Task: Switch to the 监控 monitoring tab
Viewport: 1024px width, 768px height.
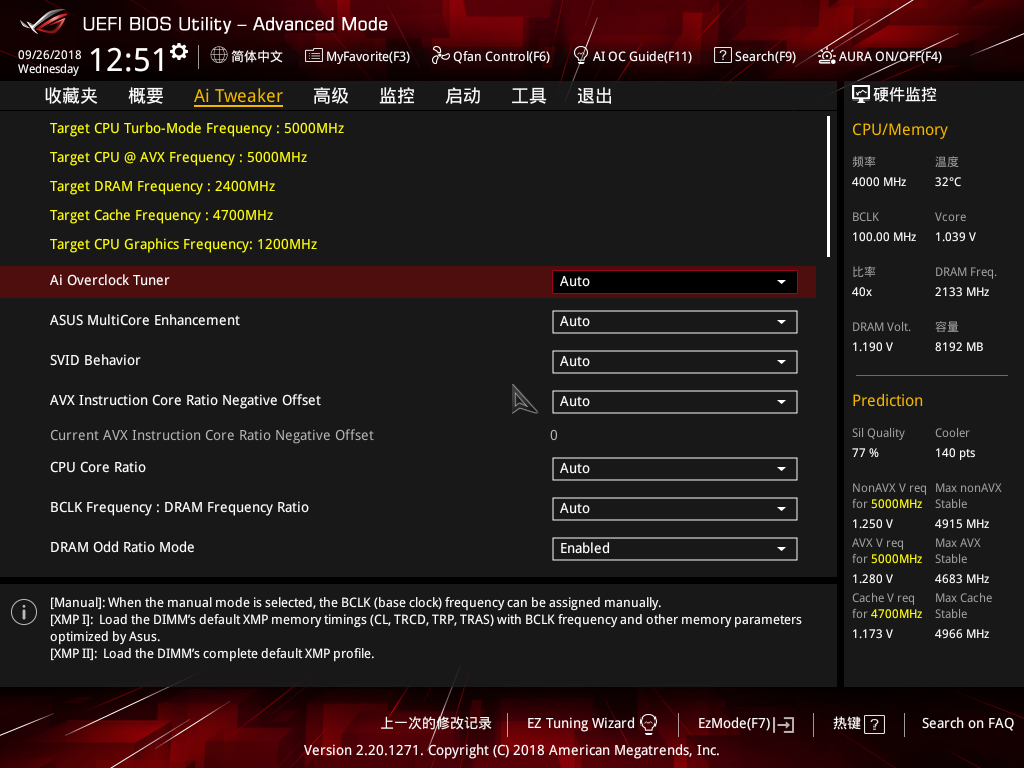Action: [x=396, y=95]
